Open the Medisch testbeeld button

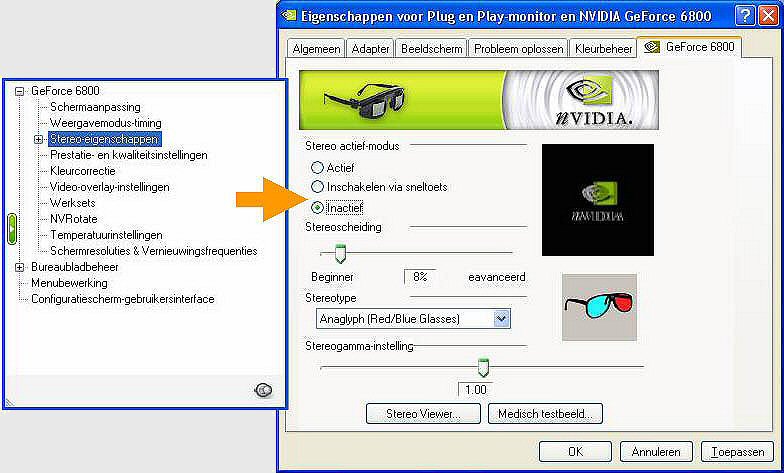[x=545, y=414]
